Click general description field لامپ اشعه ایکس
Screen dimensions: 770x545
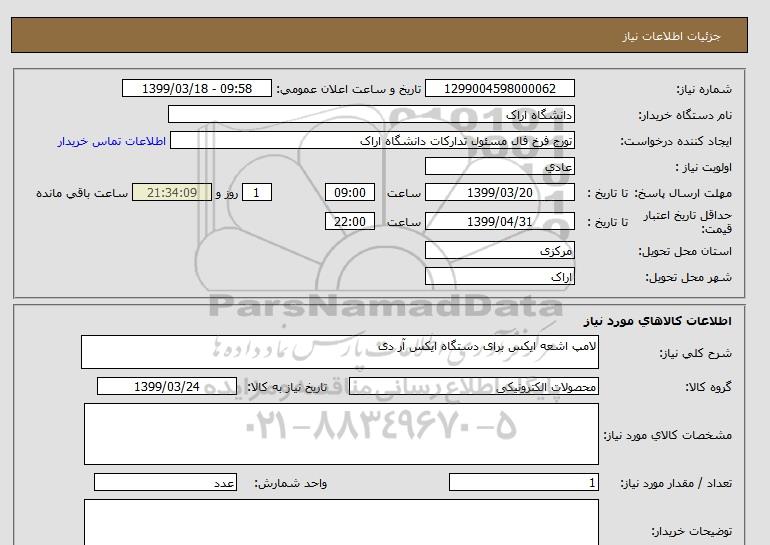click(340, 352)
